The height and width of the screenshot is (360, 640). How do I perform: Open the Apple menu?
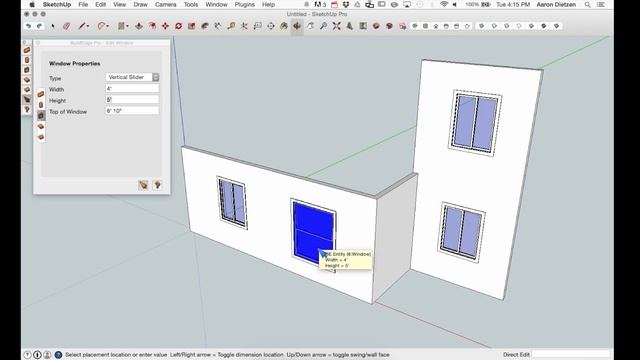tap(32, 4)
